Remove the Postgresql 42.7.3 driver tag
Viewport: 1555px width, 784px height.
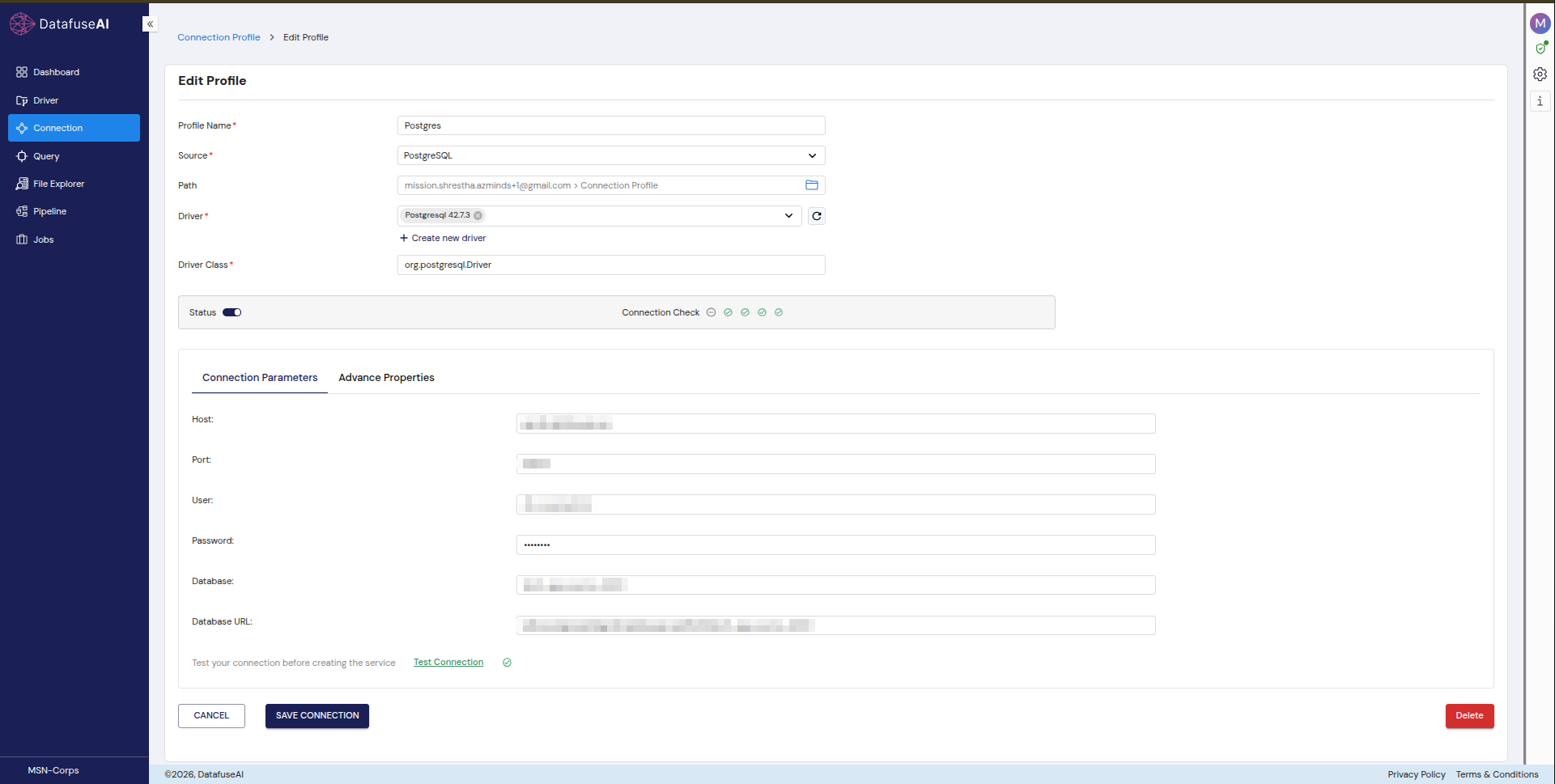478,215
